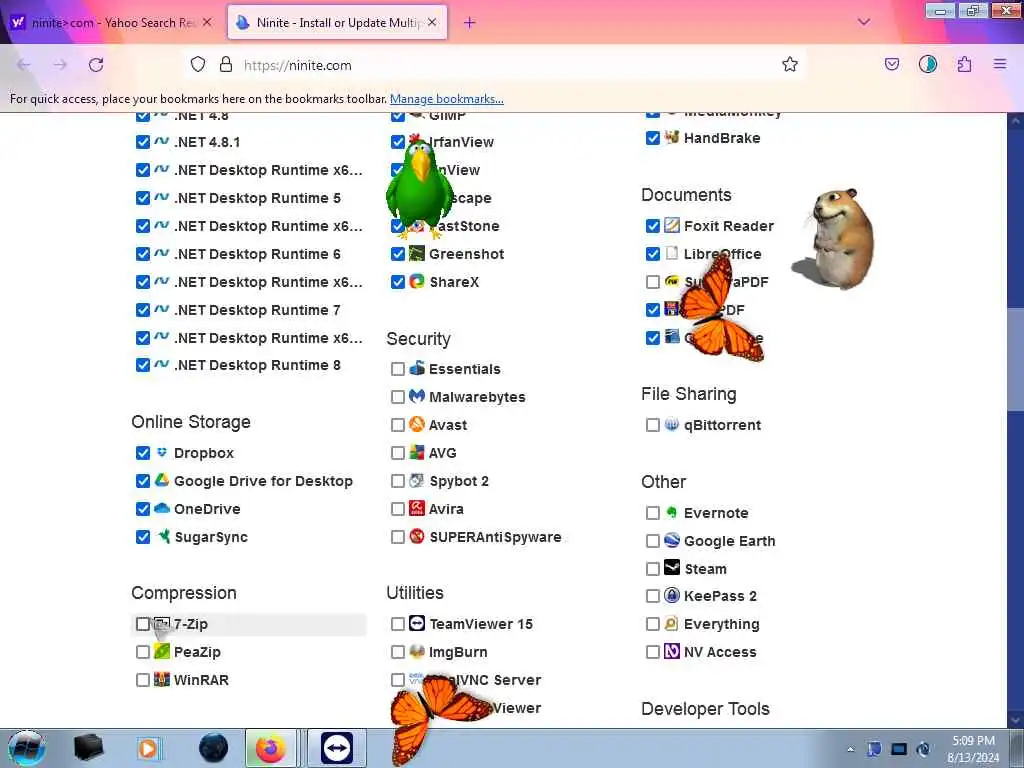This screenshot has height=768, width=1024.
Task: Click the AVG icon
Action: (417, 452)
